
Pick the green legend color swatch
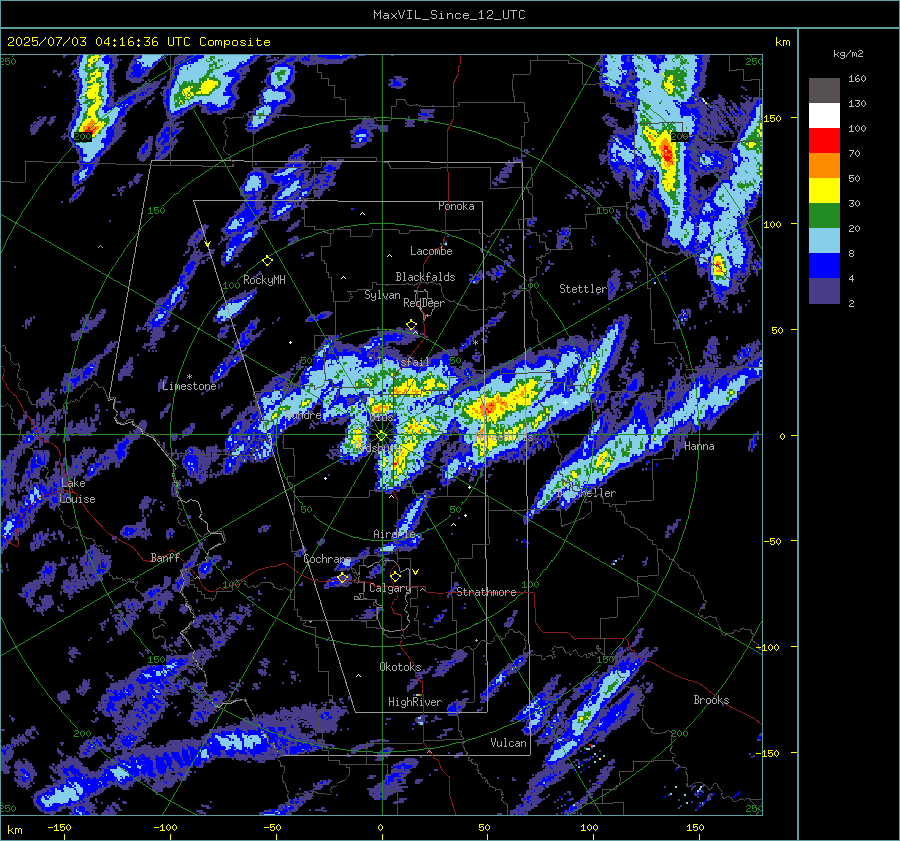pos(824,215)
